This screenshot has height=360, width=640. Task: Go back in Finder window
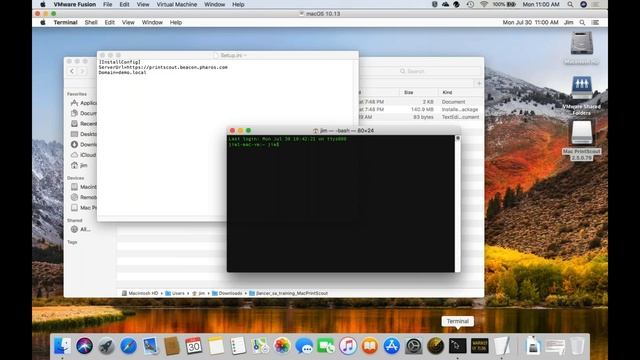72,71
